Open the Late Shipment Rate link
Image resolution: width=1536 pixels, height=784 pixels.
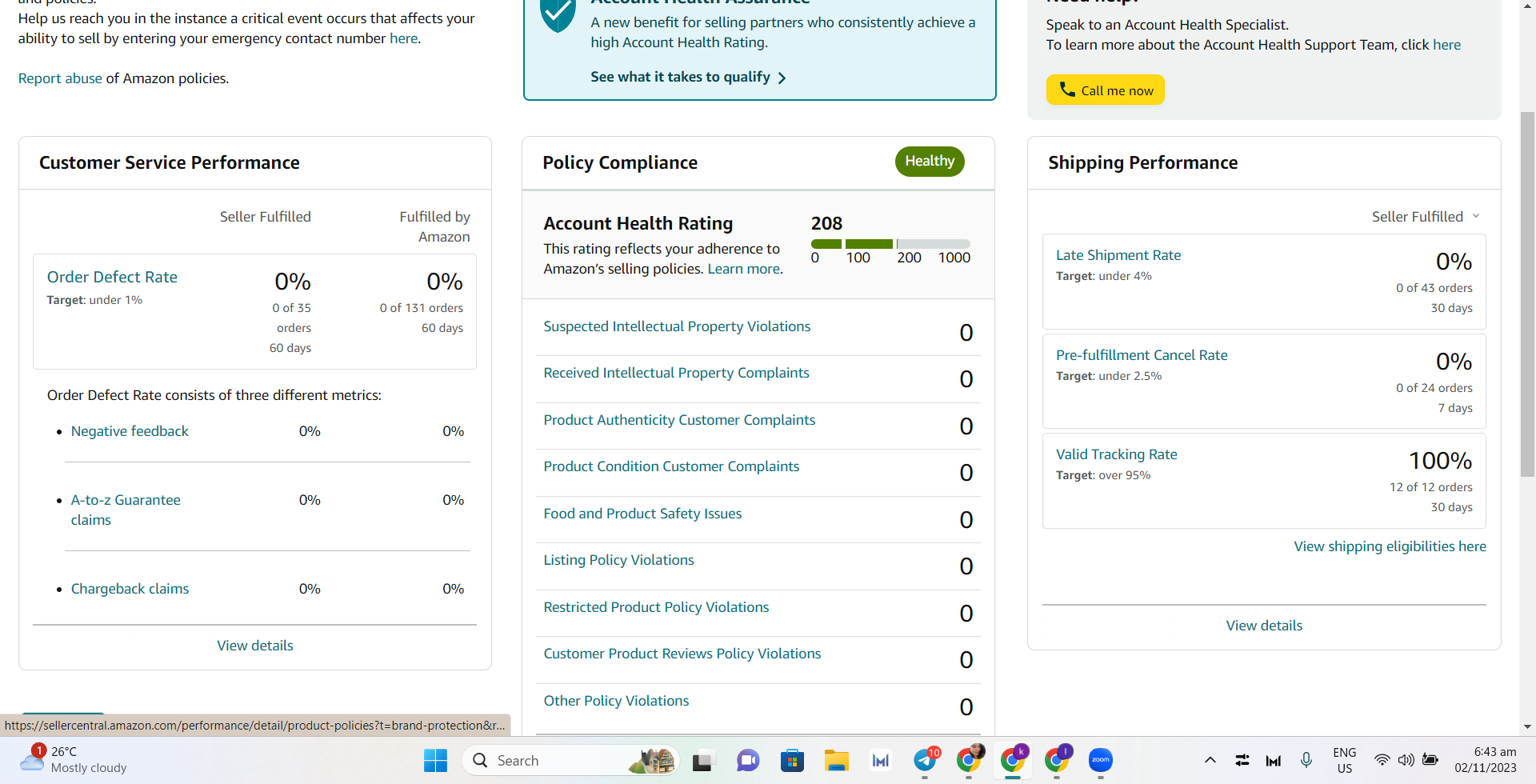coord(1118,255)
